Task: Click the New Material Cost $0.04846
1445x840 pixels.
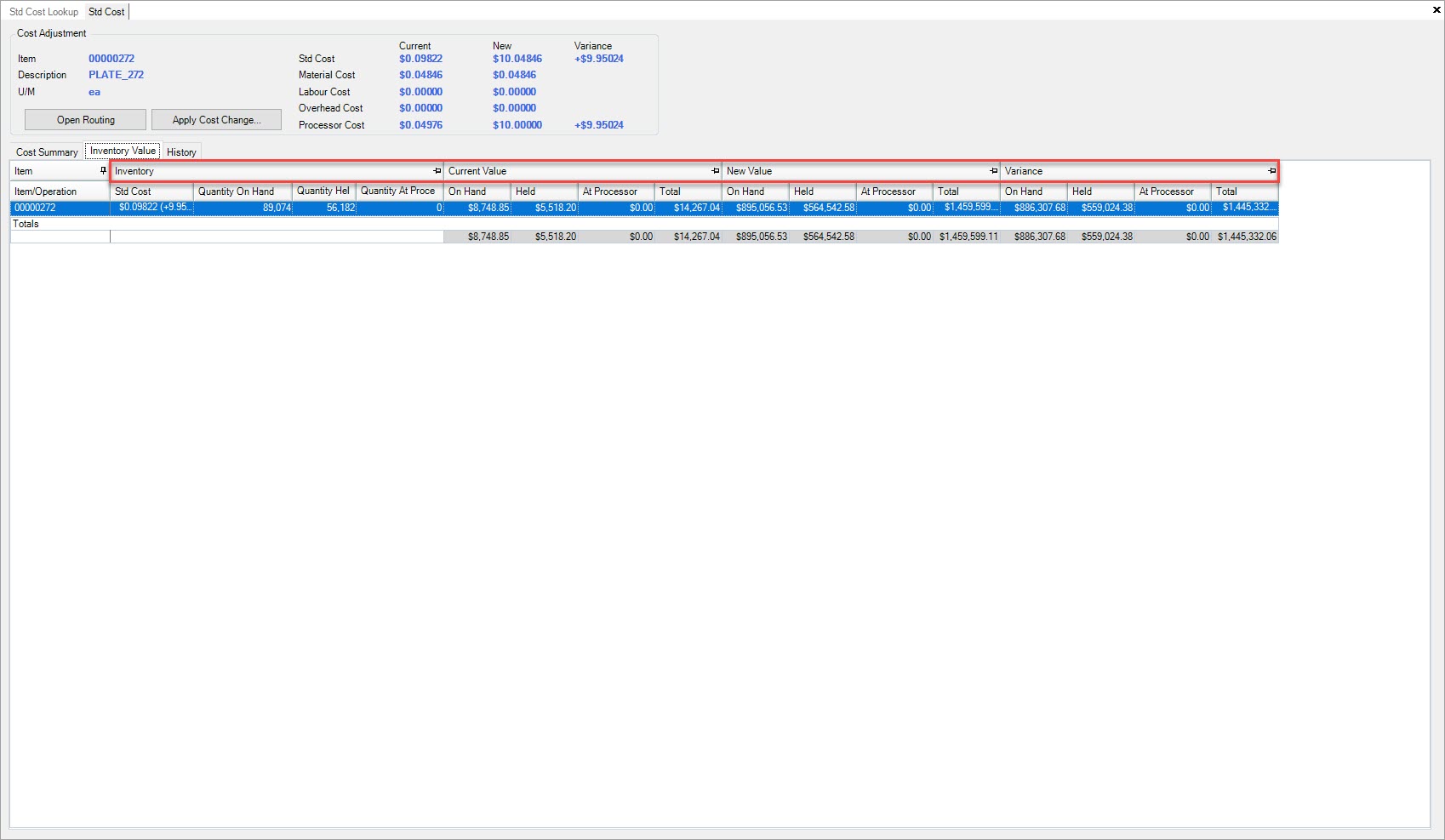Action: pos(514,75)
